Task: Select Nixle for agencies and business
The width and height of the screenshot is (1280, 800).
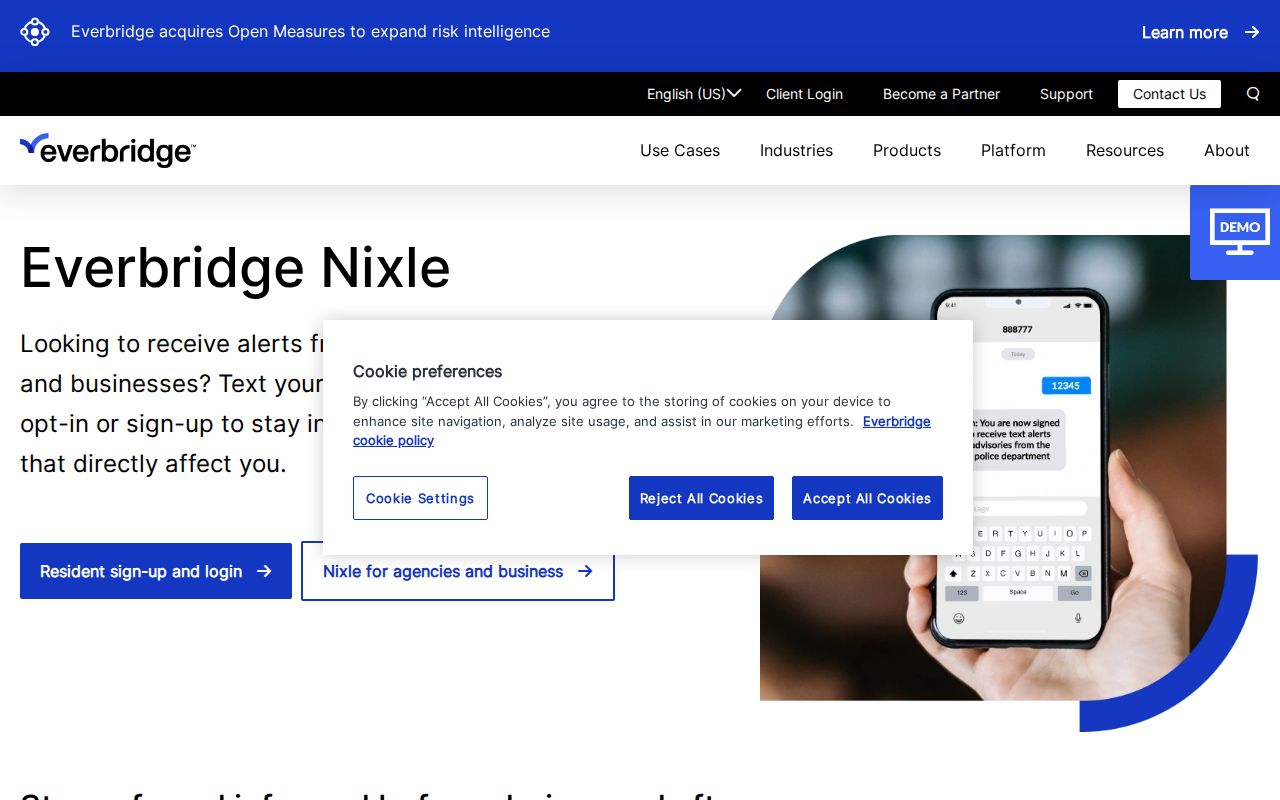Action: pos(458,571)
